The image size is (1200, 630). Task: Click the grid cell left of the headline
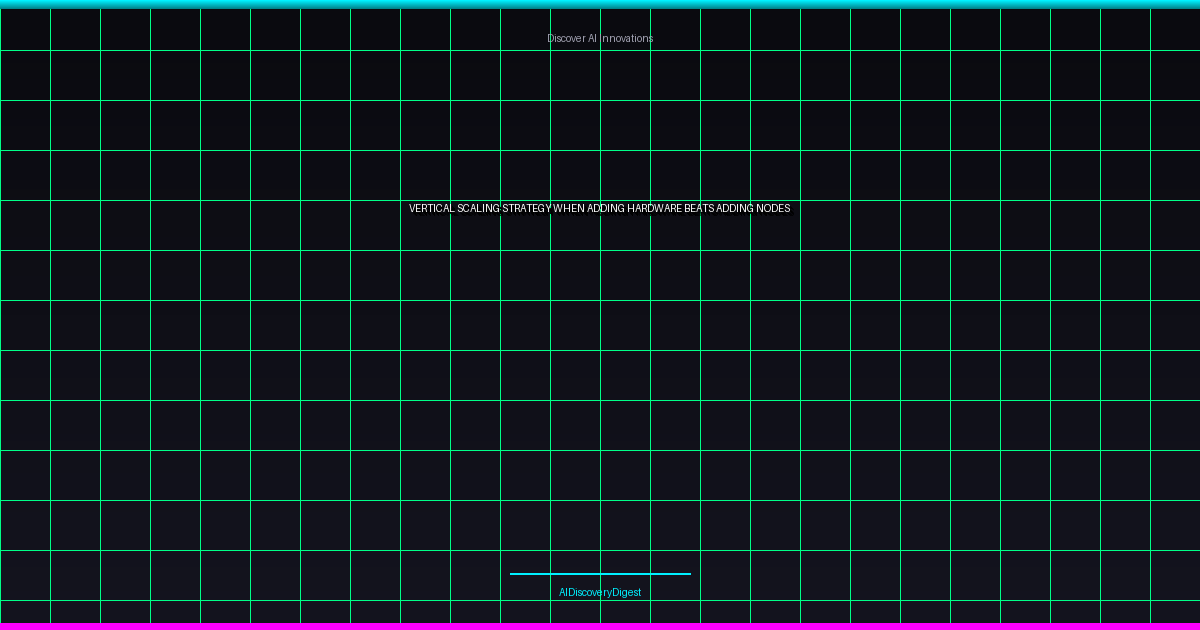point(375,225)
